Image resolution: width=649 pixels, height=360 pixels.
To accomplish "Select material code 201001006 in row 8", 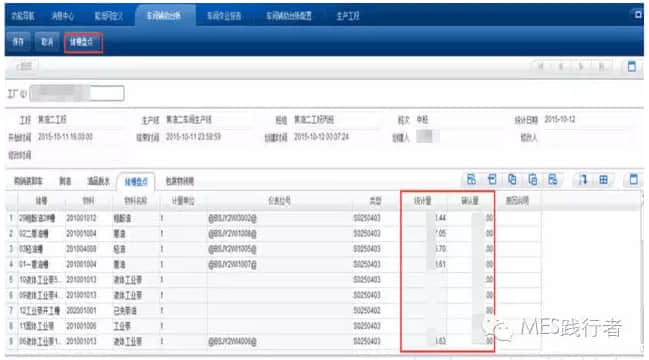I will click(82, 326).
